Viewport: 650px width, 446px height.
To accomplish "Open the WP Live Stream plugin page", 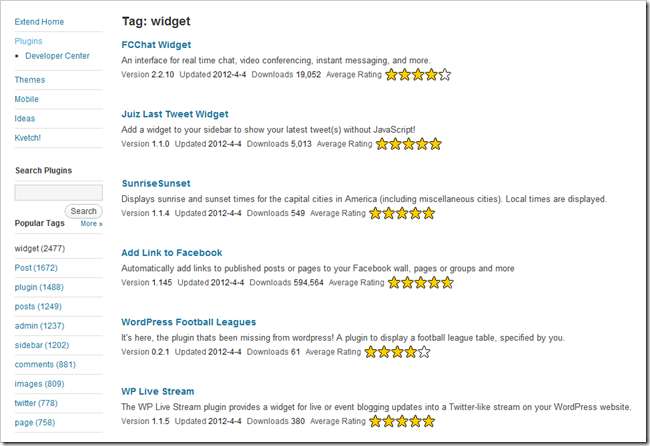I will click(x=157, y=391).
